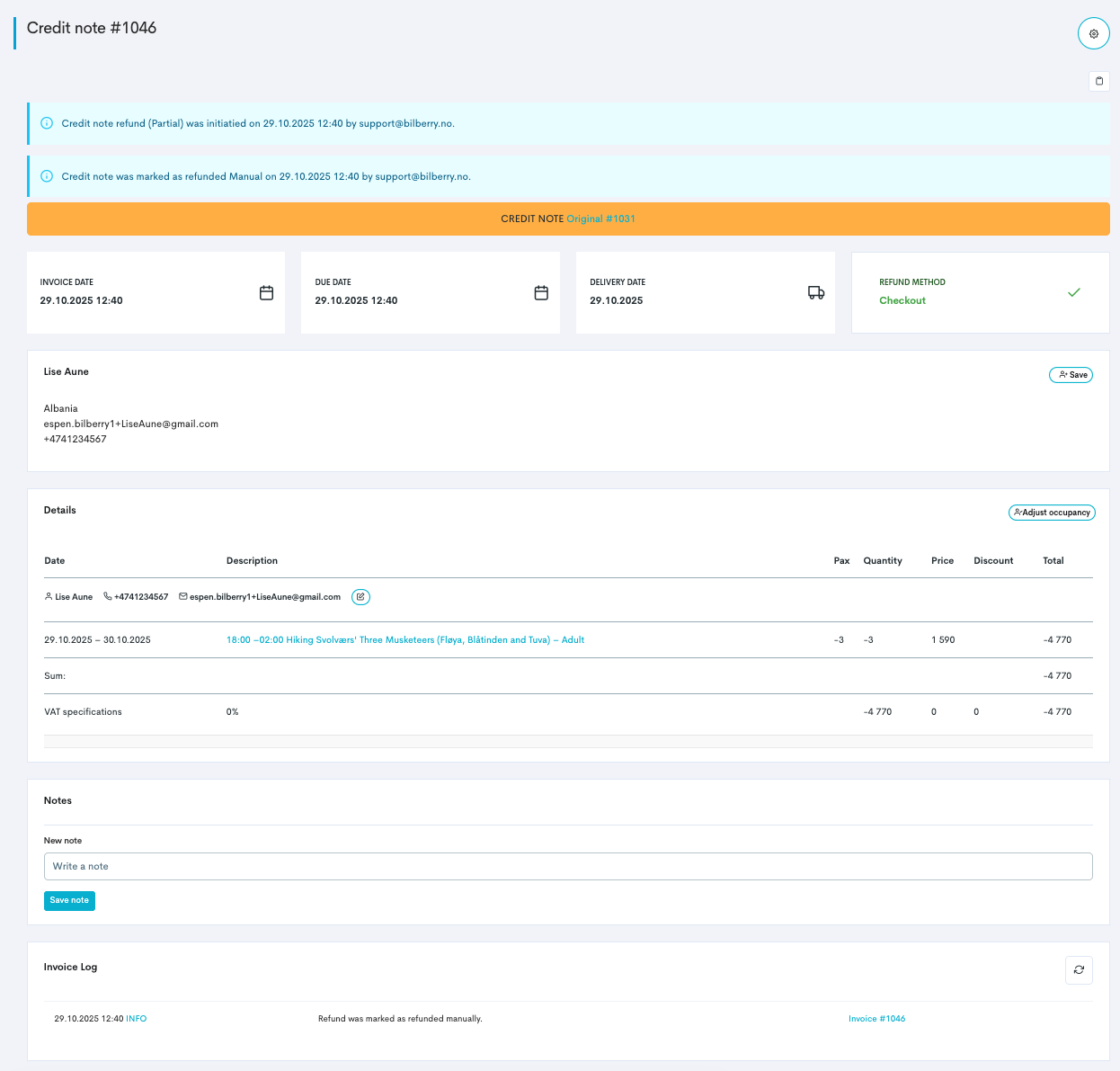Open the settings gear menu
Screen dimensions: 1120x1071
pyautogui.click(x=1093, y=34)
